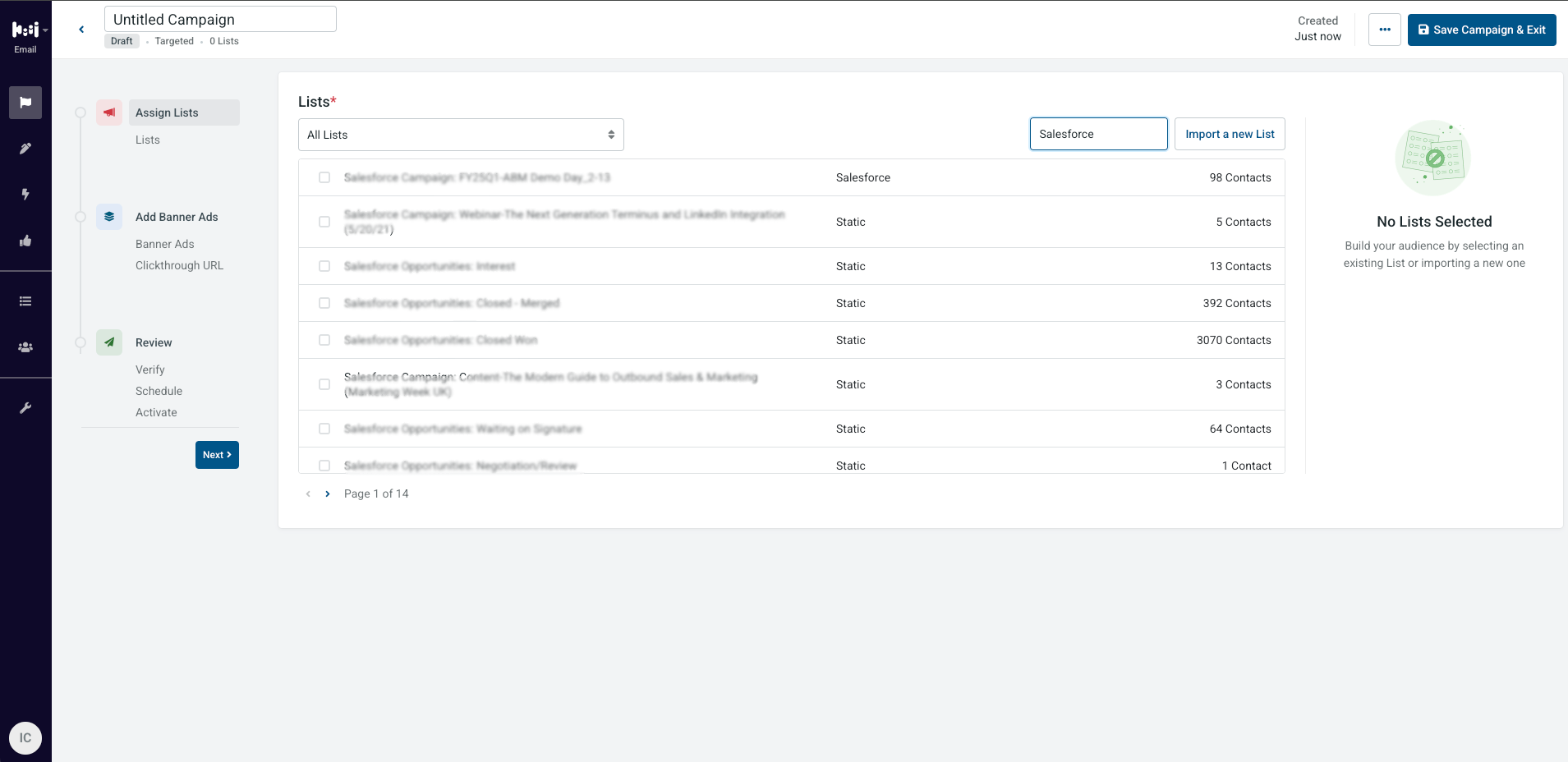Open the IC user avatar
1568x762 pixels.
(x=25, y=738)
